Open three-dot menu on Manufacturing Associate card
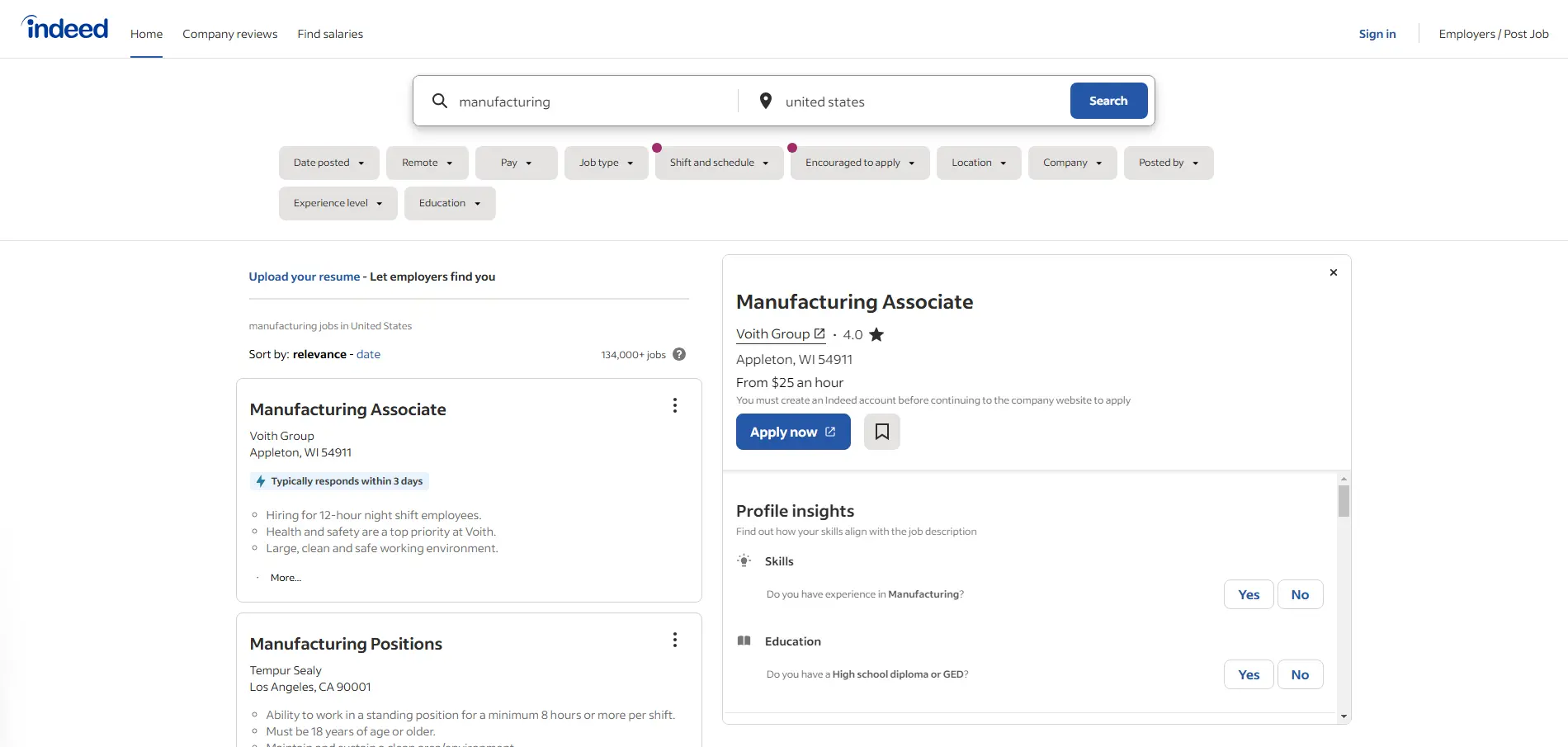This screenshot has height=747, width=1568. pos(675,405)
